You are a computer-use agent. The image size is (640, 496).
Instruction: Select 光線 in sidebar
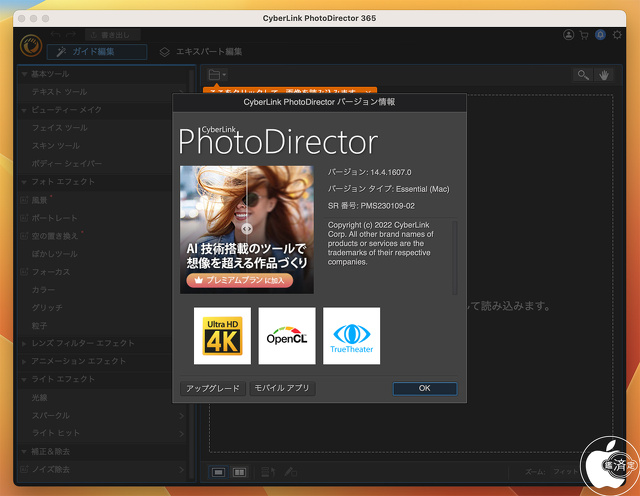click(x=40, y=398)
